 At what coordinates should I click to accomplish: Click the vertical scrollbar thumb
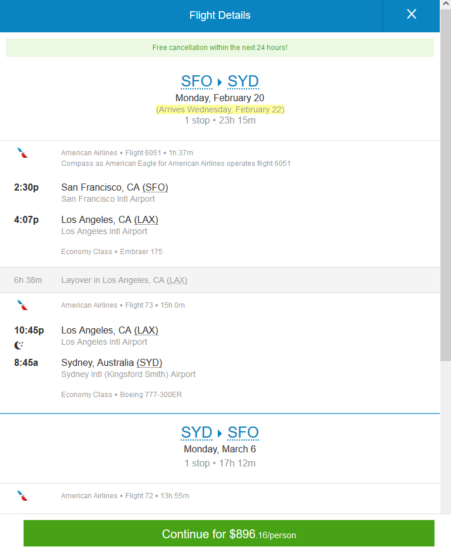pyautogui.click(x=445, y=185)
